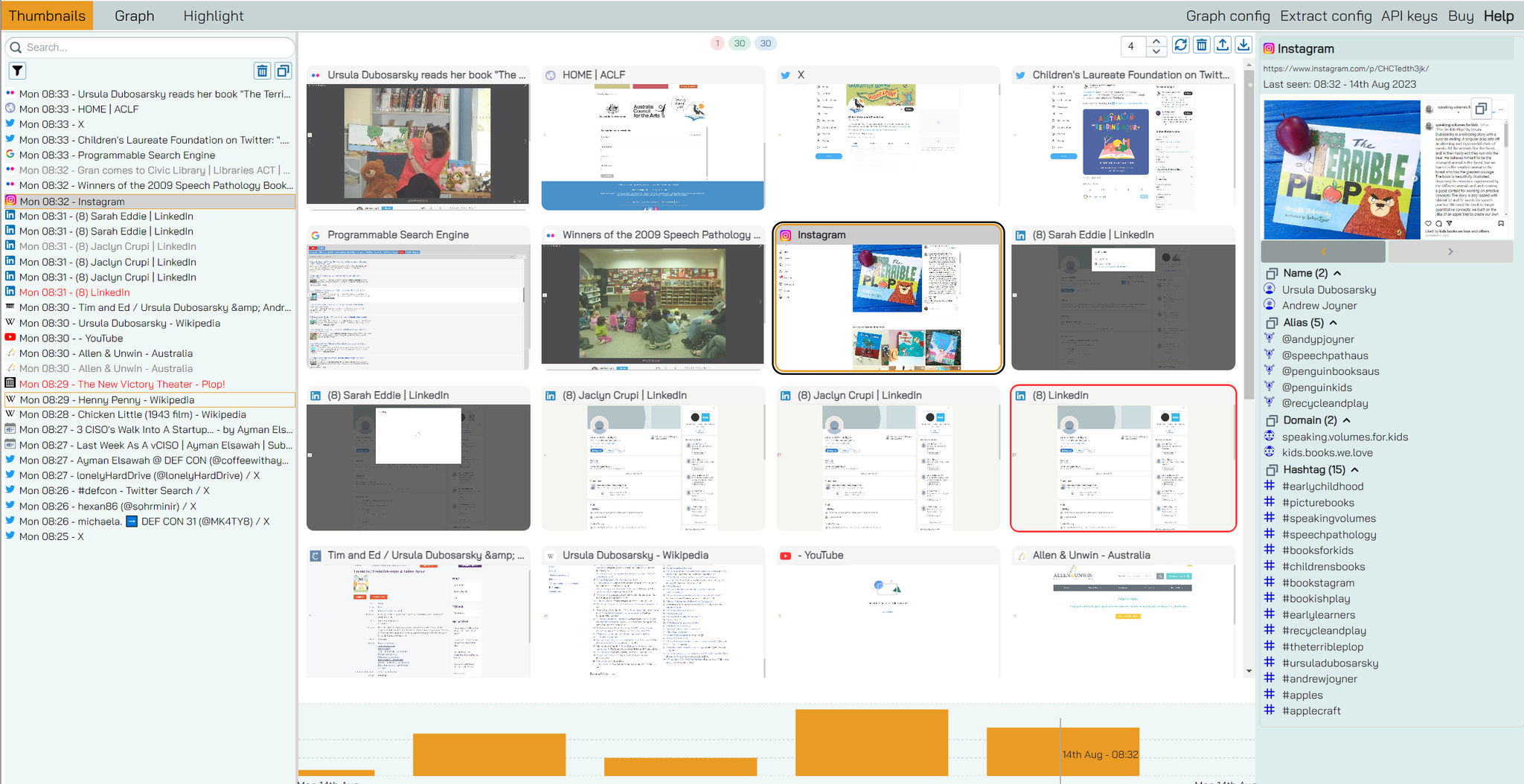Click the Instagram post URL link
This screenshot has width=1524, height=784.
(x=1345, y=68)
